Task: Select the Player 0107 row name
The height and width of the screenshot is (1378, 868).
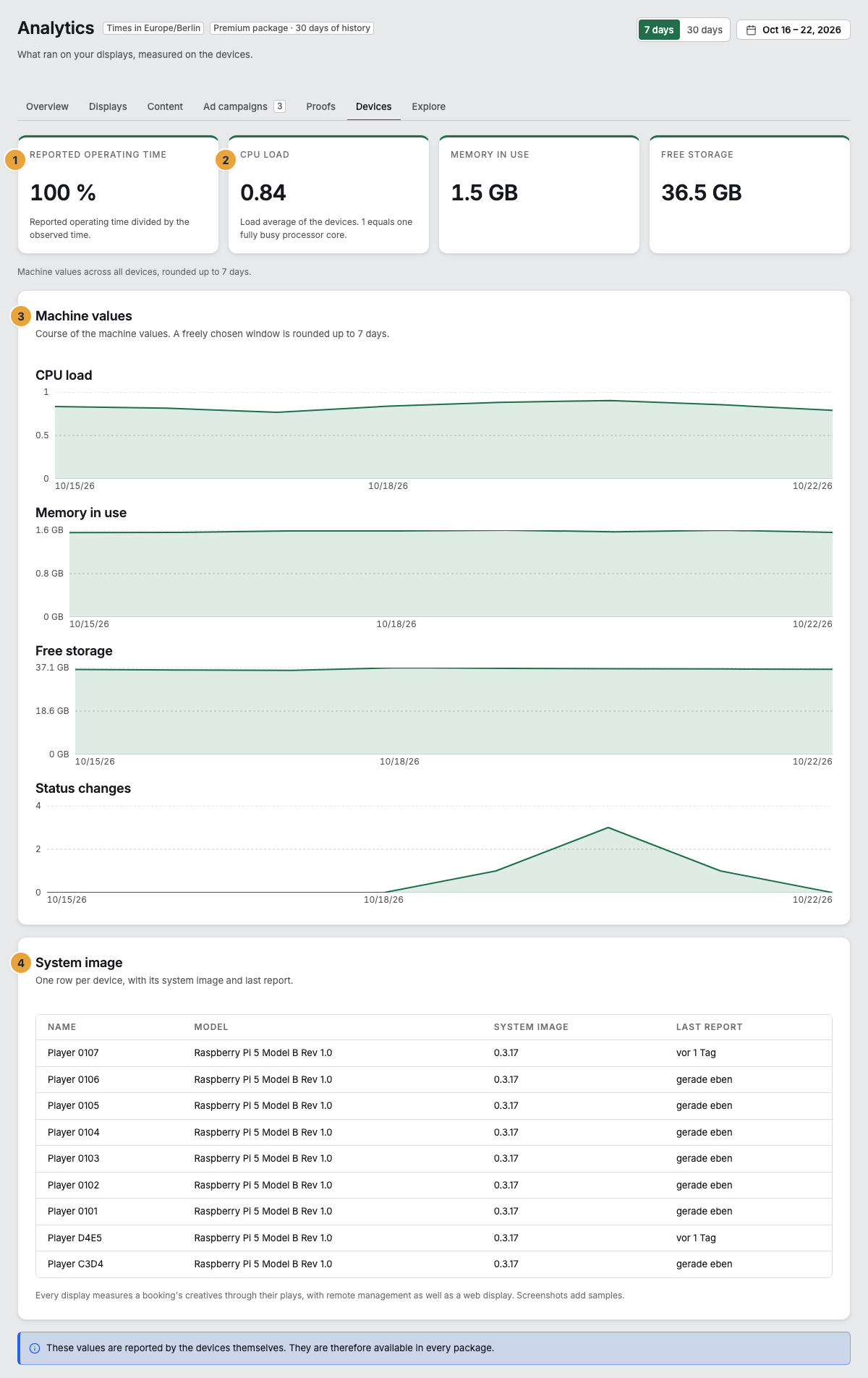Action: tap(73, 1053)
